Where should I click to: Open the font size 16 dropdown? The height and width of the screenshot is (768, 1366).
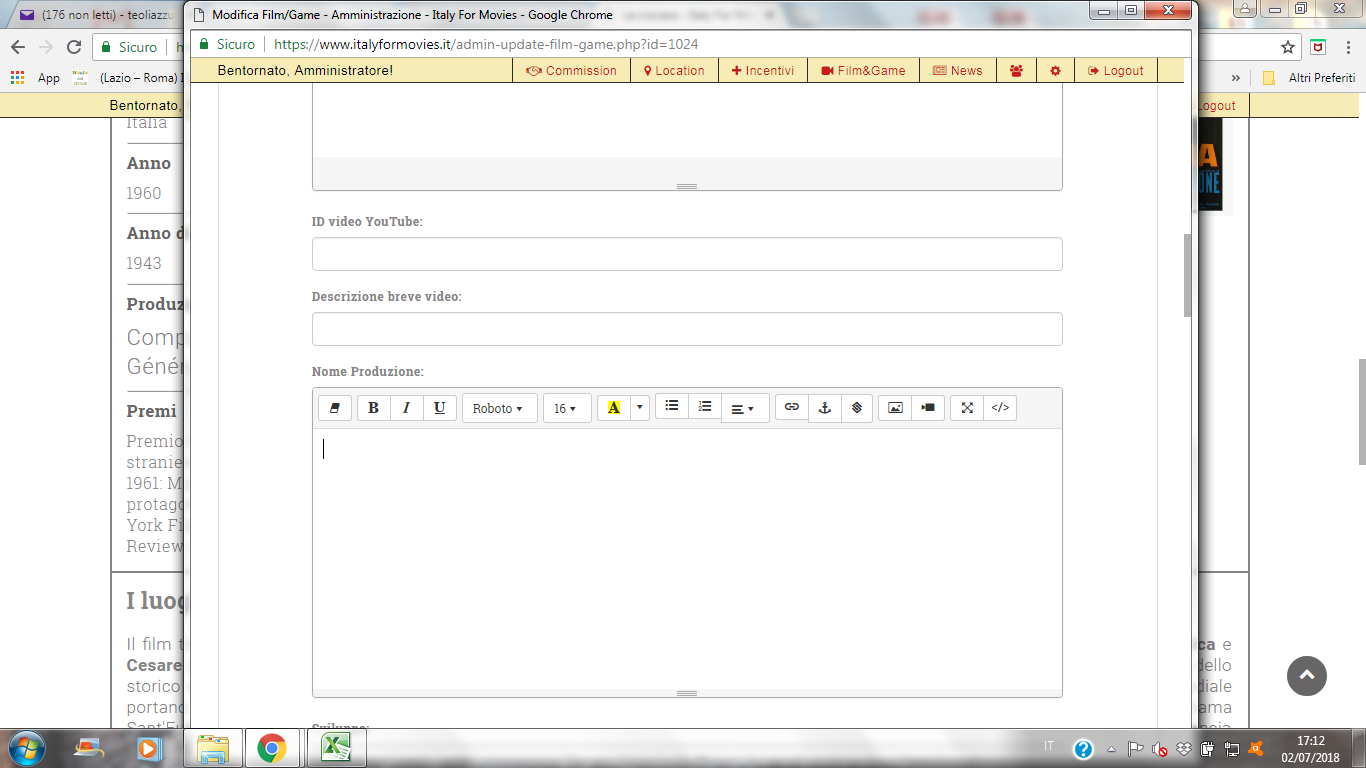[566, 408]
